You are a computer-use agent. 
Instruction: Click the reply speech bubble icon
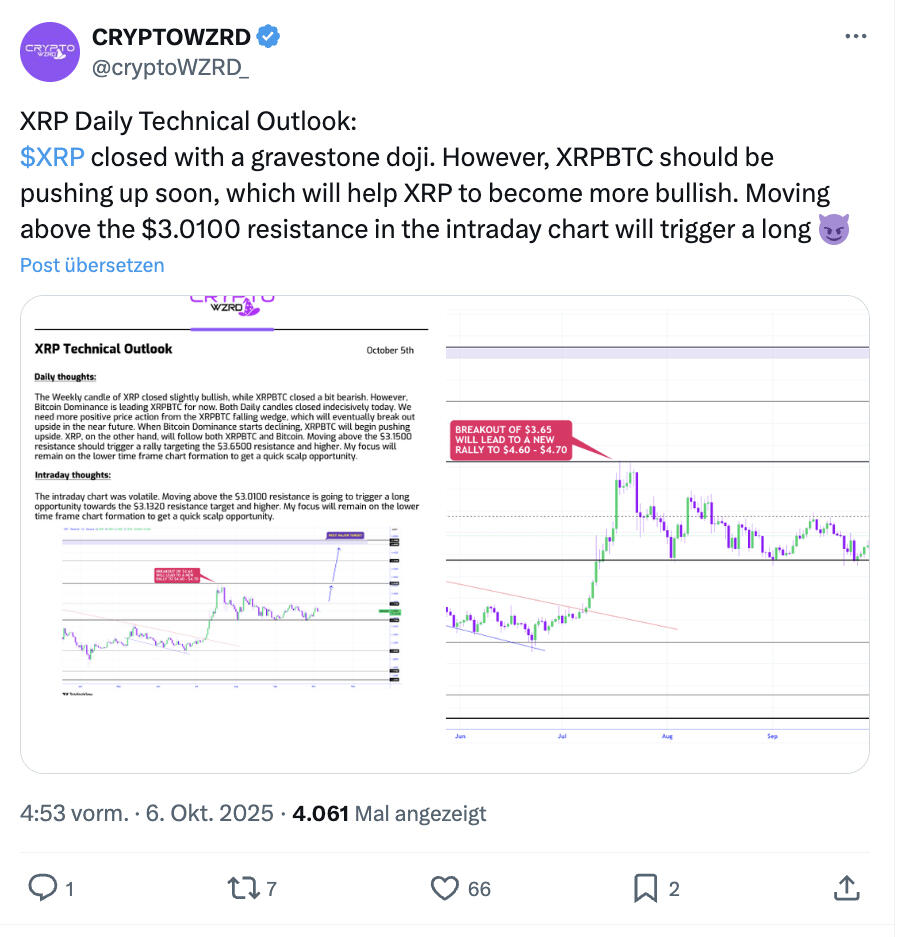pos(42,887)
